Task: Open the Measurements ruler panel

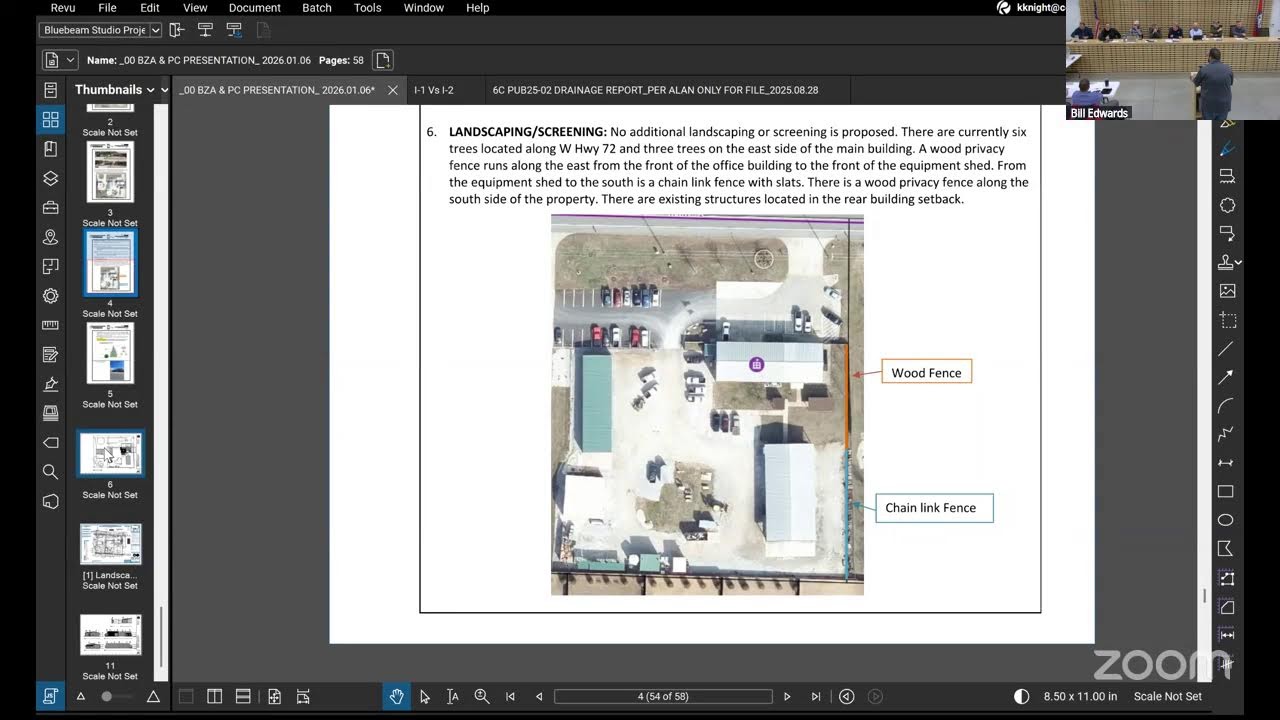Action: tap(50, 325)
